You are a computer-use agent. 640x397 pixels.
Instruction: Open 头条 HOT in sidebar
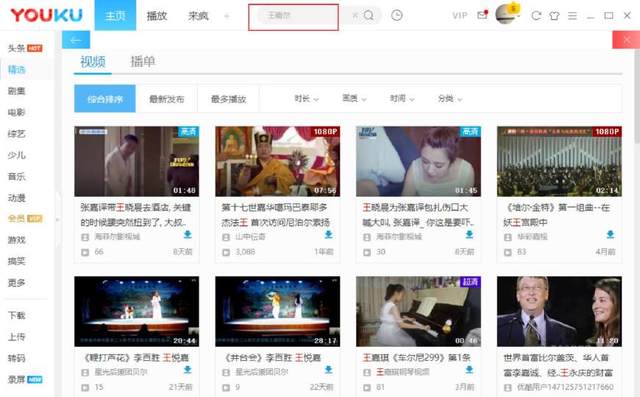(25, 48)
